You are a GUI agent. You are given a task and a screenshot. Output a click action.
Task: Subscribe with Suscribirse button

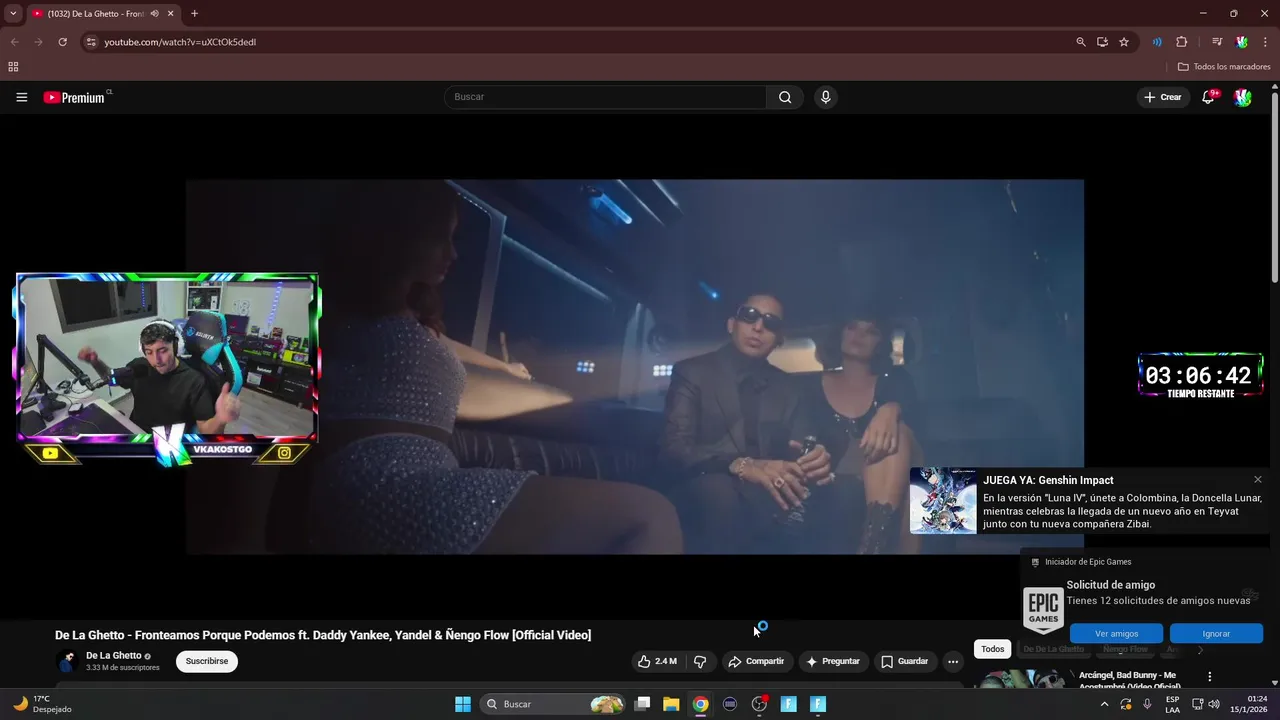click(207, 661)
